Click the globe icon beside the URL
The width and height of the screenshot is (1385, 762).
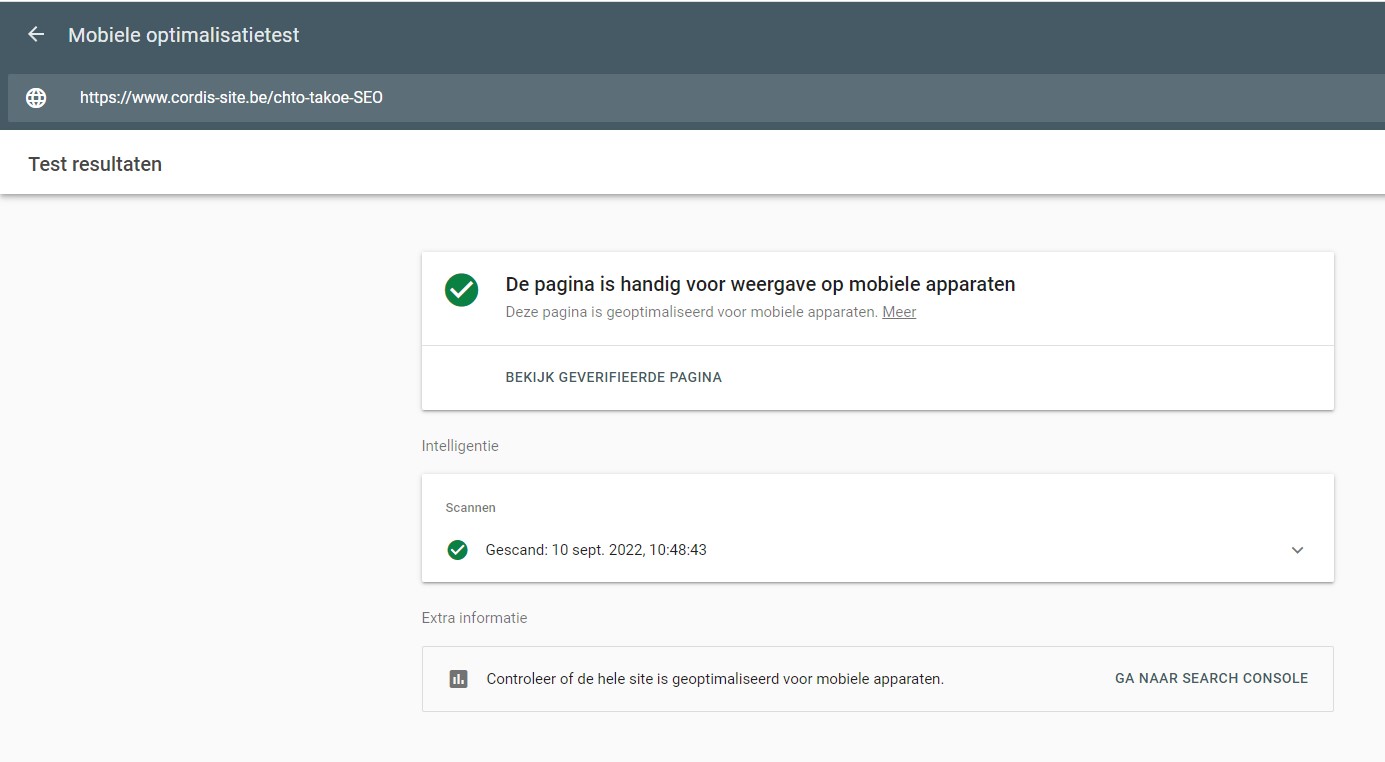[x=36, y=98]
